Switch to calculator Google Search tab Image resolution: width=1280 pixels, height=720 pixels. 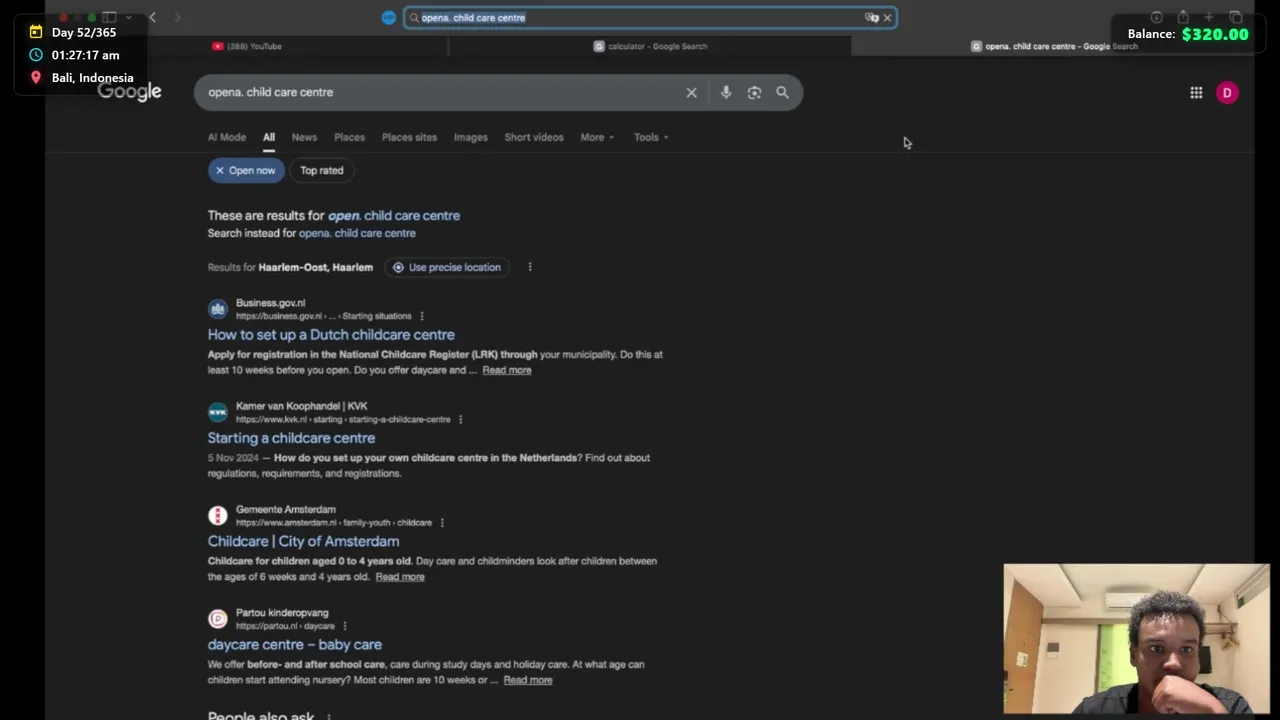[650, 46]
